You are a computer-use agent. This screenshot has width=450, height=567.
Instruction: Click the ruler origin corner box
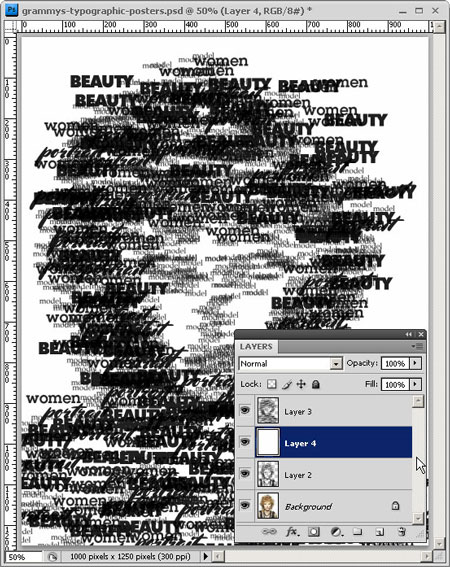pos(11,27)
